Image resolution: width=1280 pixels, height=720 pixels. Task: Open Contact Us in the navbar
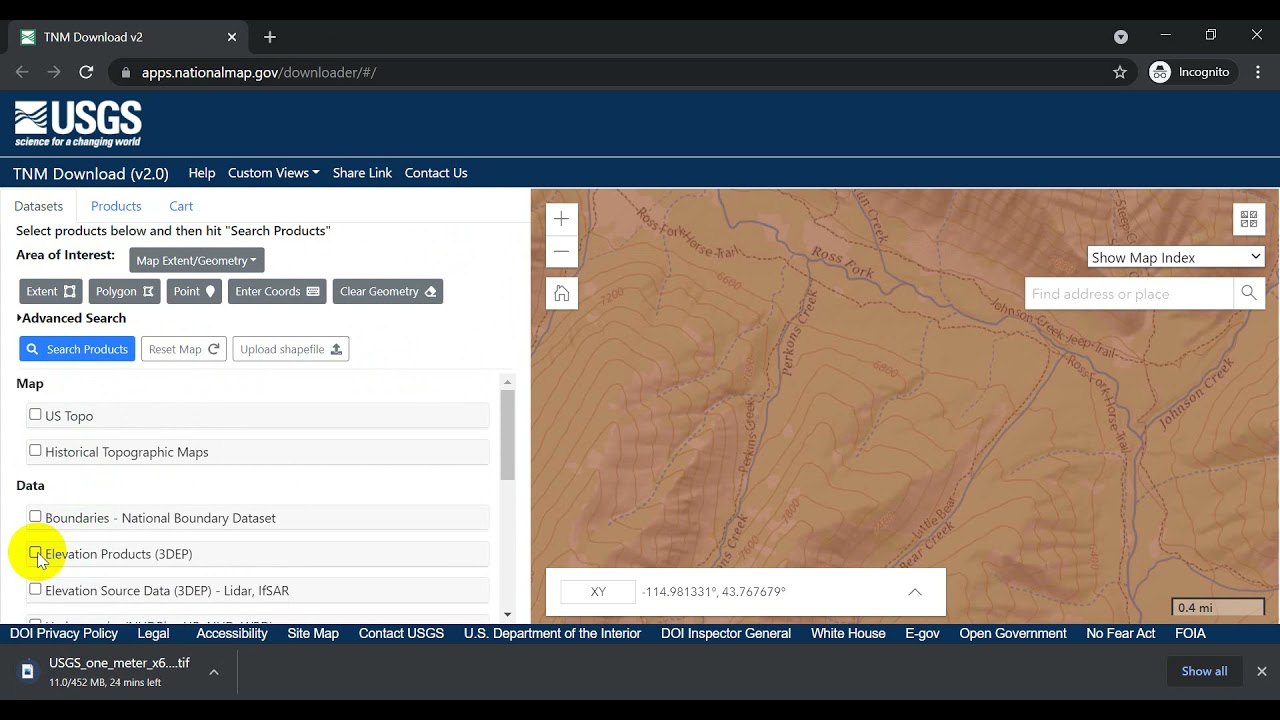[x=436, y=173]
